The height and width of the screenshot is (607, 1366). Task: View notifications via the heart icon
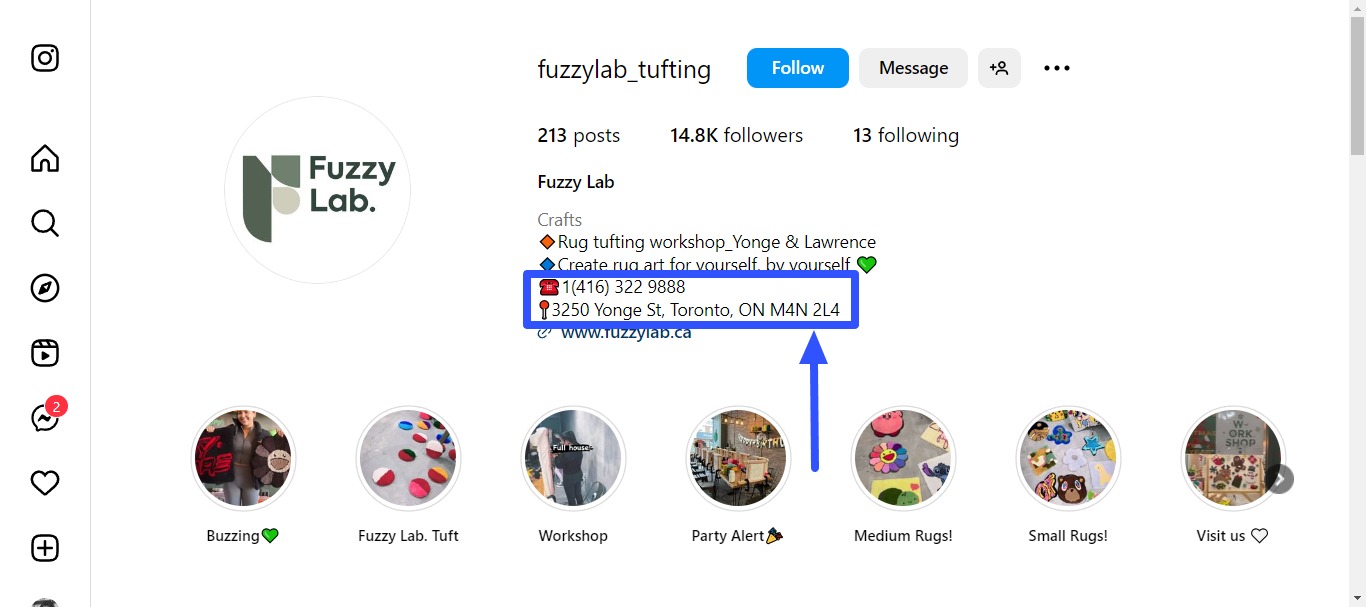point(44,482)
